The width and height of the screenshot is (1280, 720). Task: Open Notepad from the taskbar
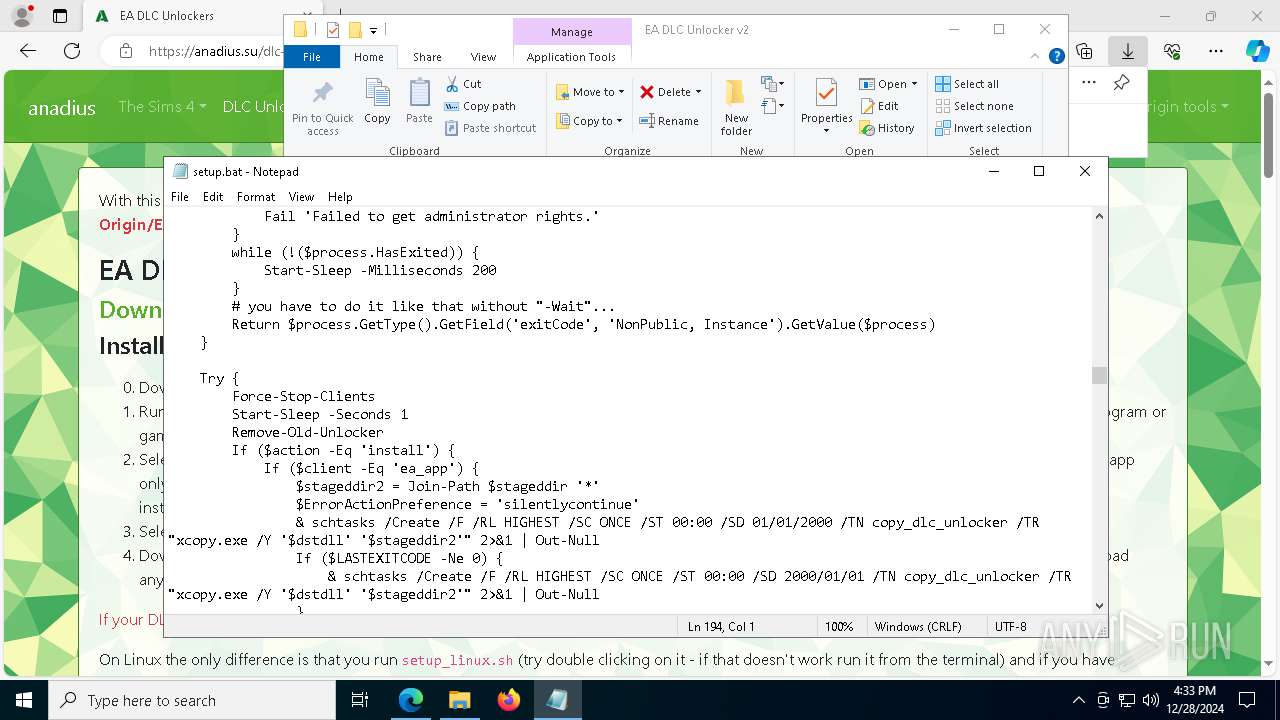(557, 700)
